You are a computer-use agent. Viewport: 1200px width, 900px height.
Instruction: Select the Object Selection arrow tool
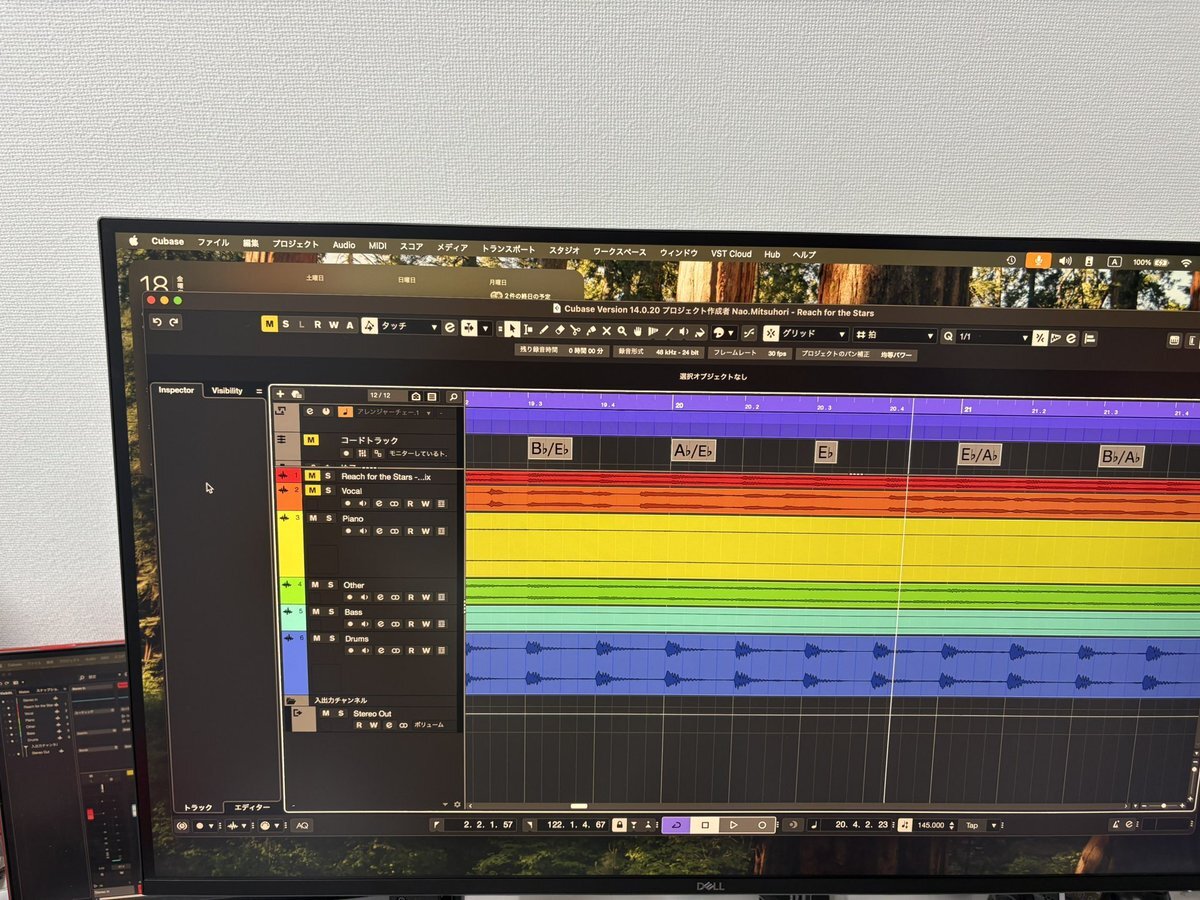point(513,329)
